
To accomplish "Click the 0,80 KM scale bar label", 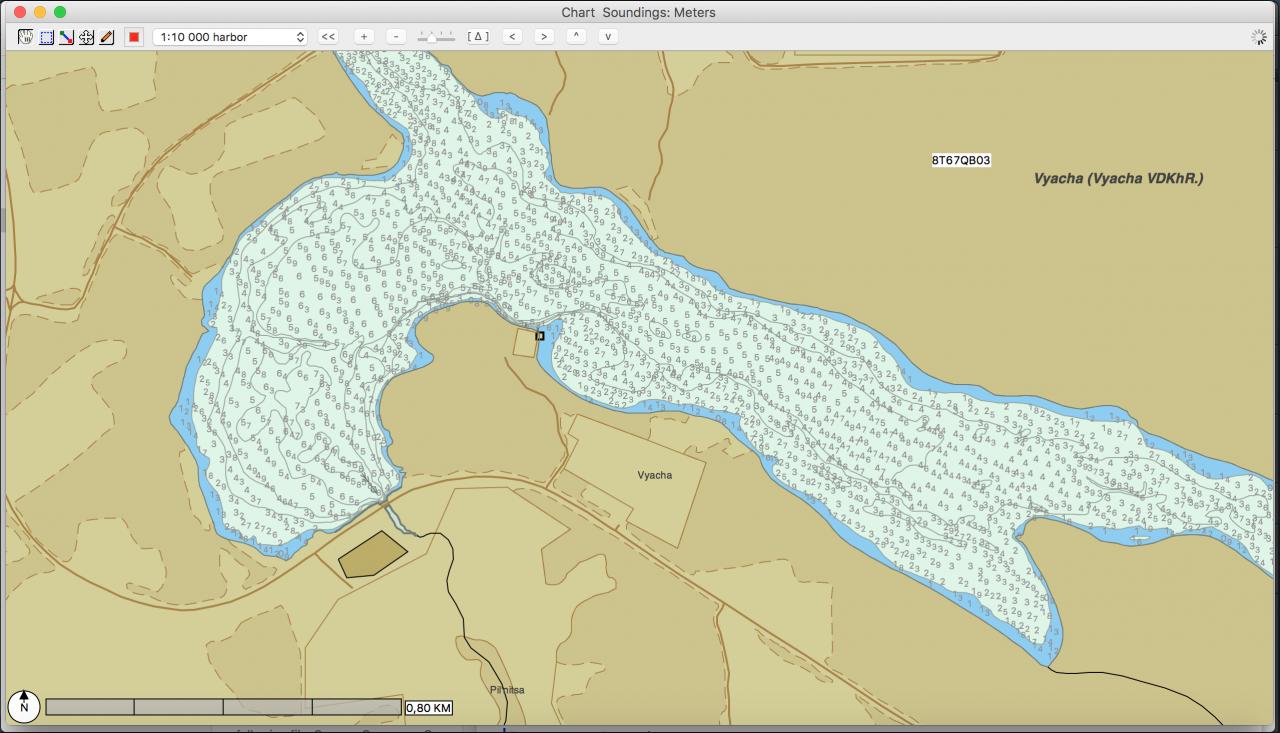I will click(429, 708).
